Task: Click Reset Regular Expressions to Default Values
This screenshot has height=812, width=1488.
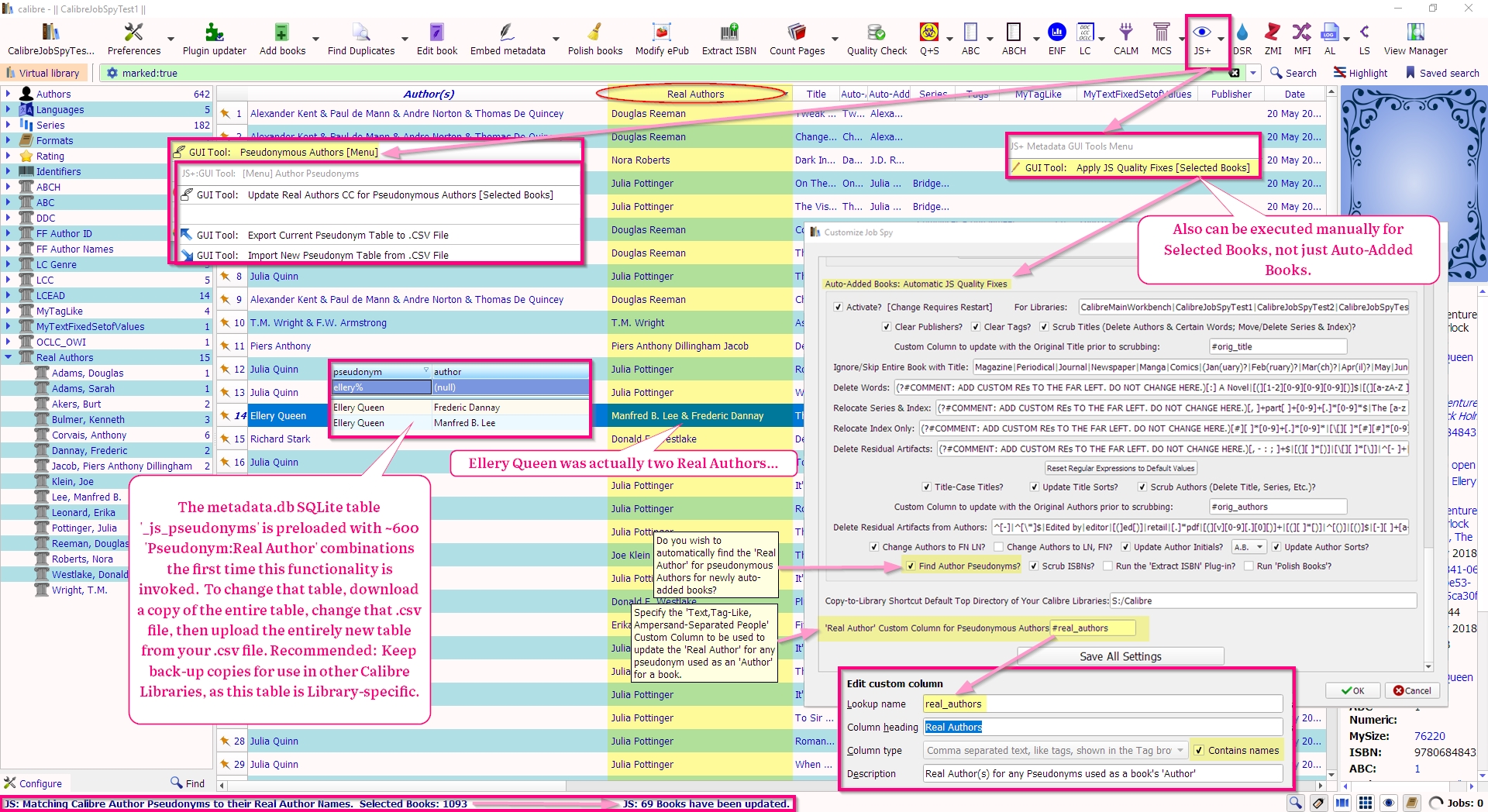Action: click(x=1121, y=468)
